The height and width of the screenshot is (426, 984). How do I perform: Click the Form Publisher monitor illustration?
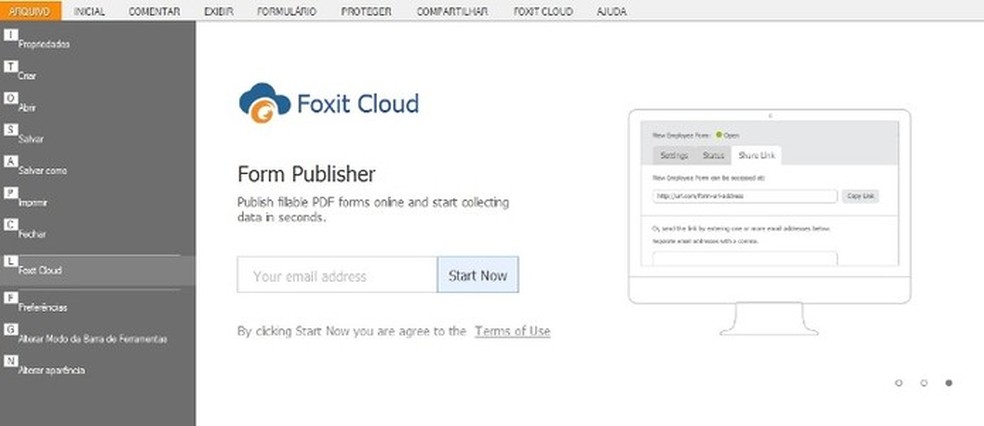click(769, 222)
